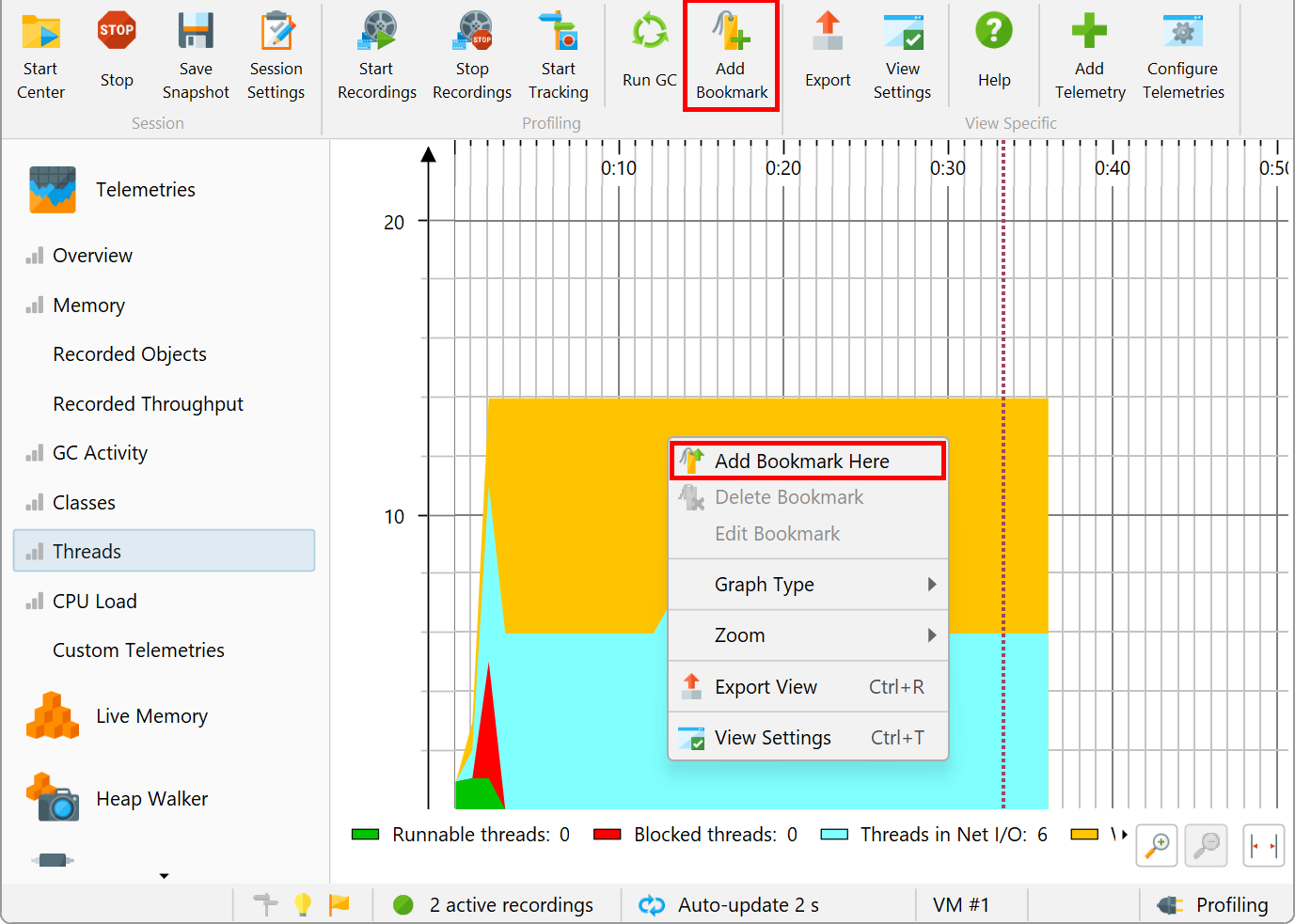The height and width of the screenshot is (924, 1295).
Task: Click the Run GC toolbar icon
Action: coord(649,30)
